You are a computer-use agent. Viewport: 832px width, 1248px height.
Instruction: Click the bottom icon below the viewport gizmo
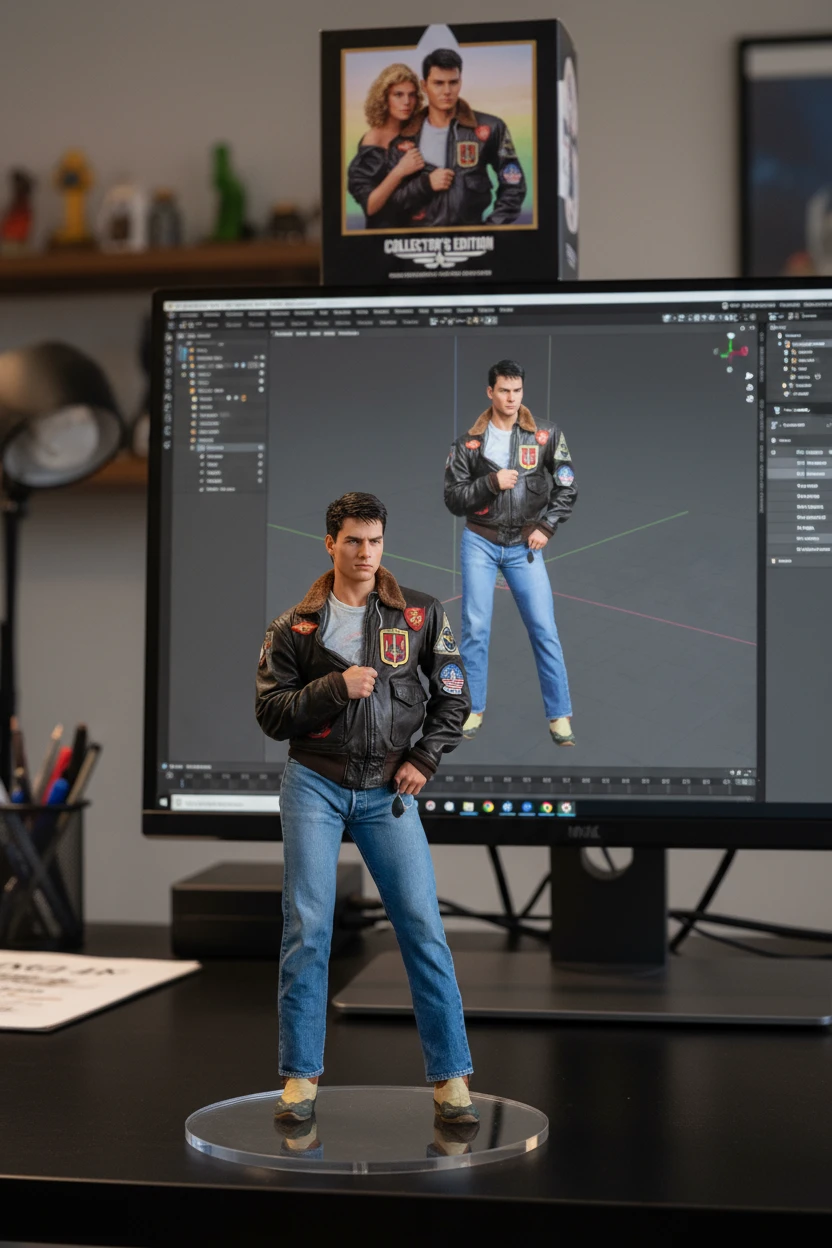(749, 398)
